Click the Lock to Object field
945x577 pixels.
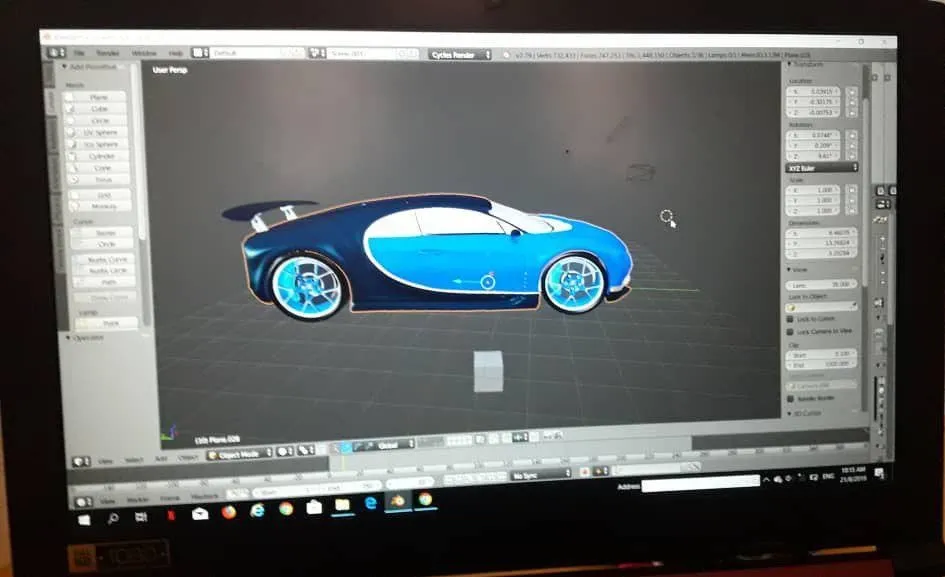tap(821, 307)
